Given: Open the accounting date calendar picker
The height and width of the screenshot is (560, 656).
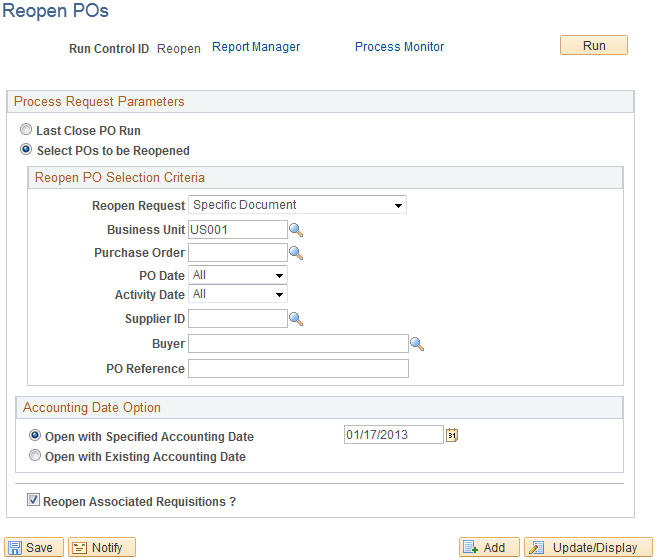Looking at the screenshot, I should click(x=451, y=435).
